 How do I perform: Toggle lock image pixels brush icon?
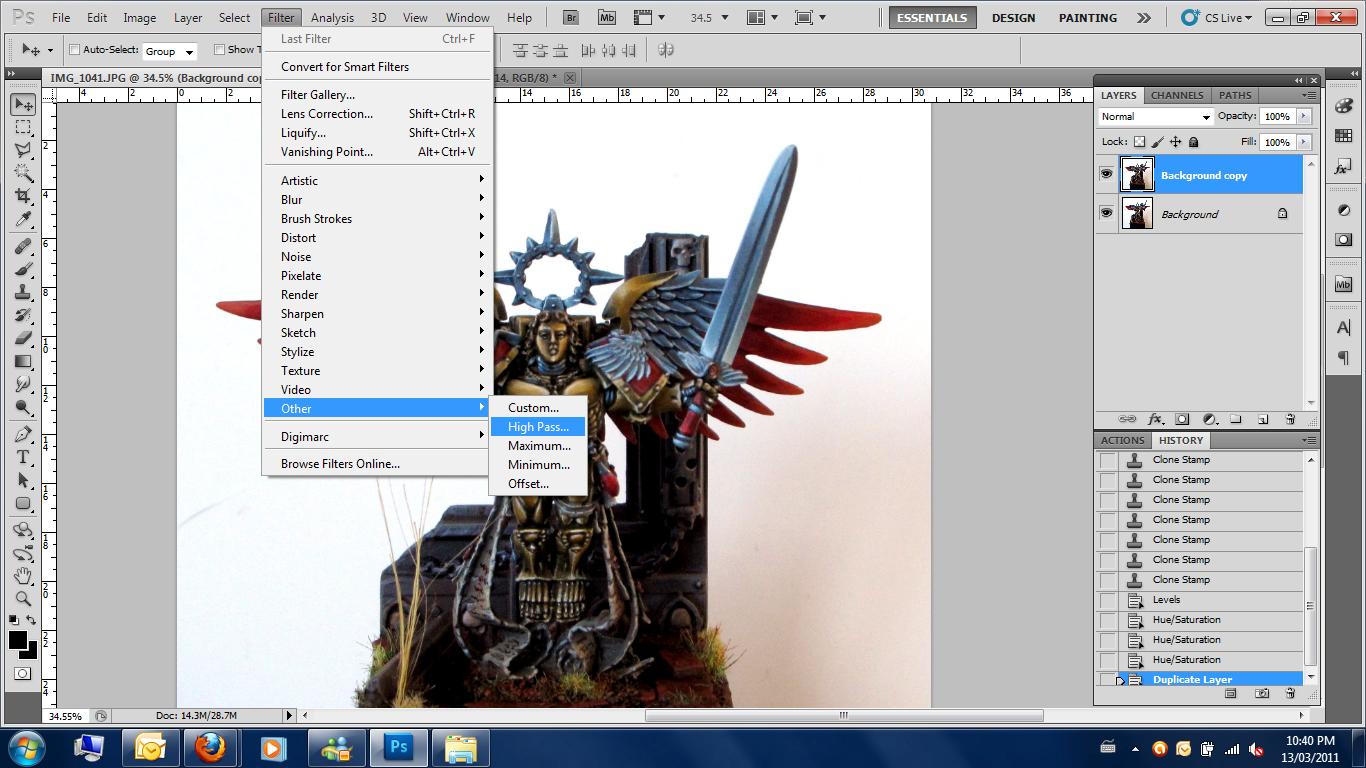tap(1157, 142)
